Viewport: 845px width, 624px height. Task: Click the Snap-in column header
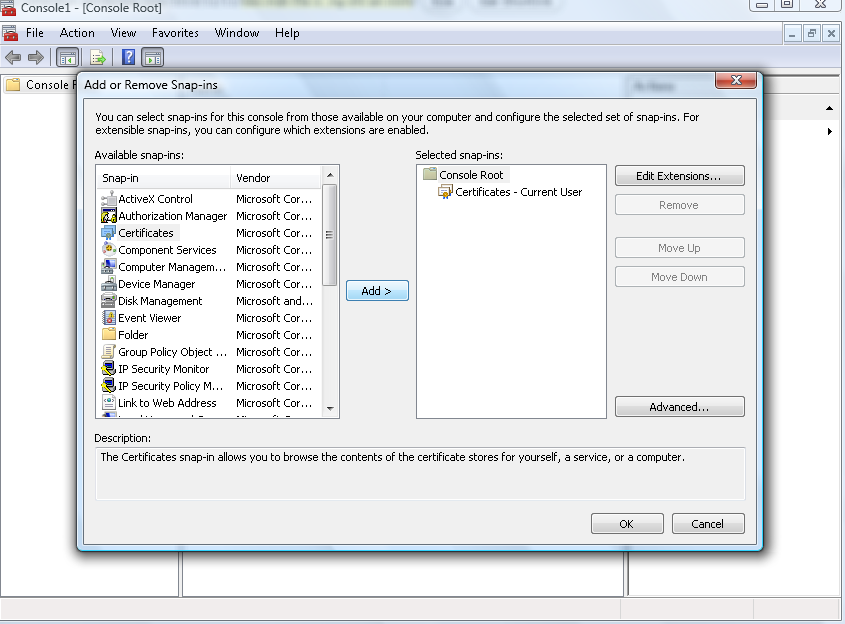[164, 178]
